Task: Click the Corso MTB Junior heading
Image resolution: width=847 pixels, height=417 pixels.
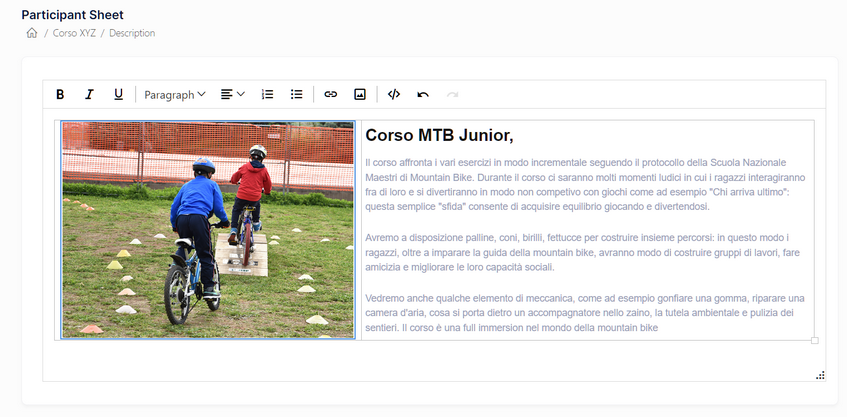Action: click(x=439, y=135)
